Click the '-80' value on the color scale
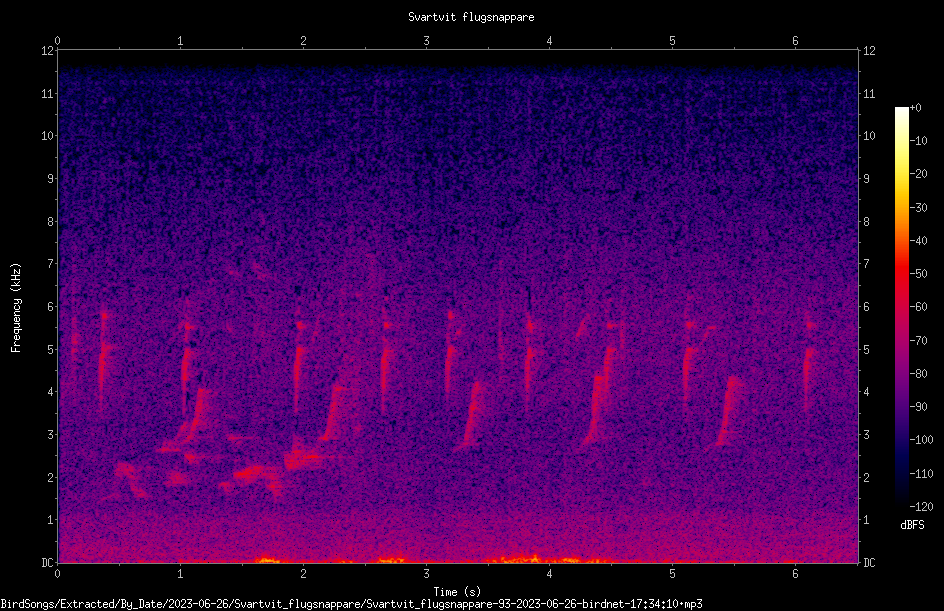The image size is (944, 611). (918, 373)
